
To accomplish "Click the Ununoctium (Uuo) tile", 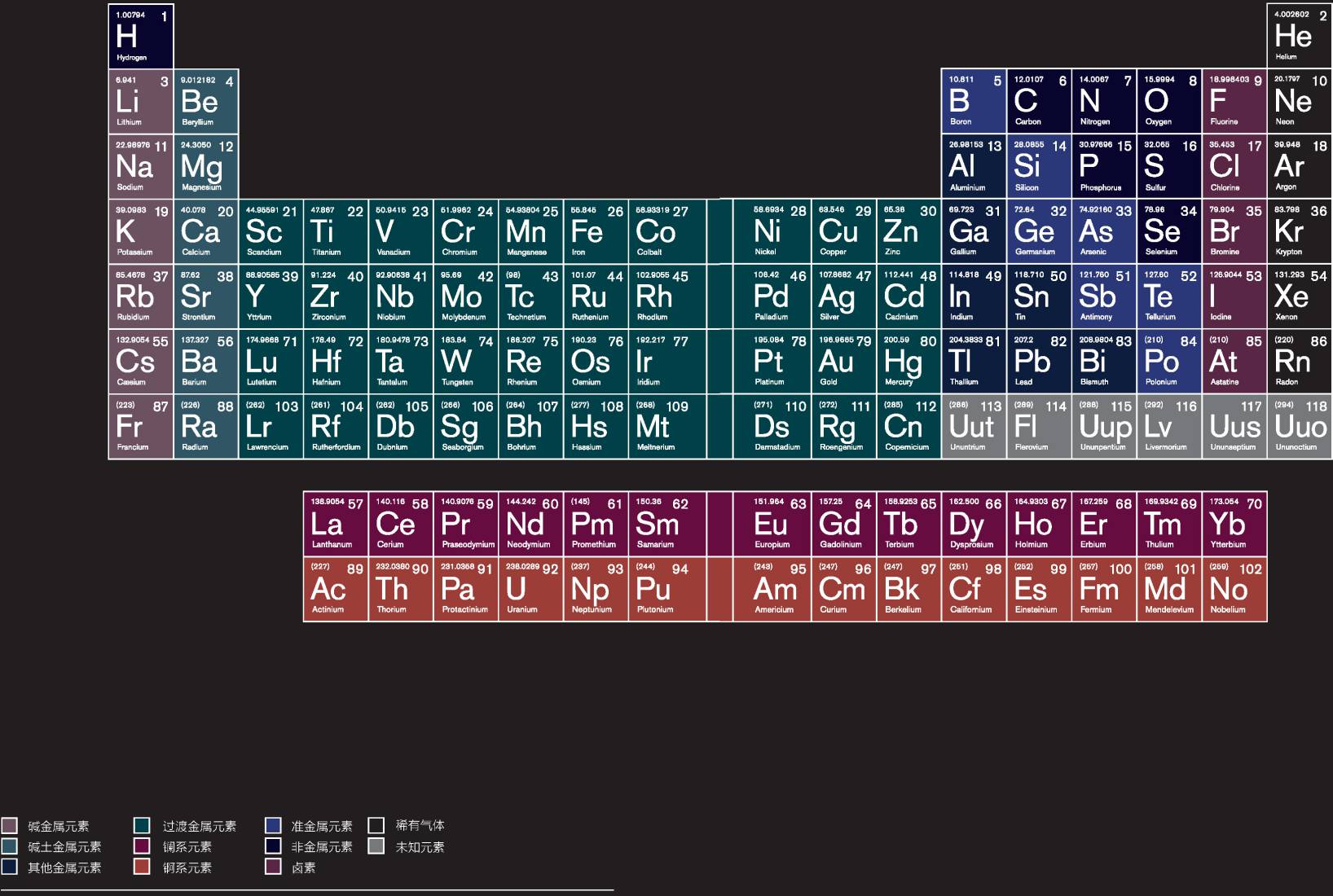I will point(1300,427).
